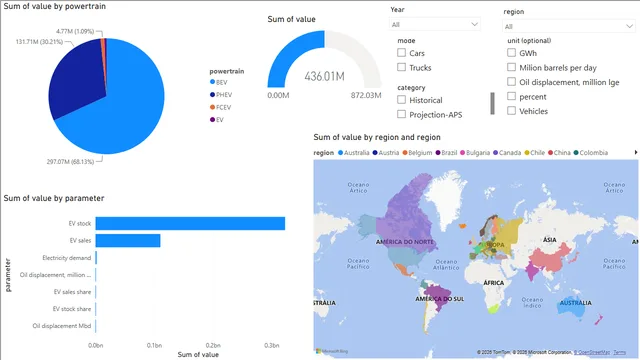This screenshot has height=360, width=640.
Task: Click 'Sum of value by region and region' title
Action: coord(377,137)
